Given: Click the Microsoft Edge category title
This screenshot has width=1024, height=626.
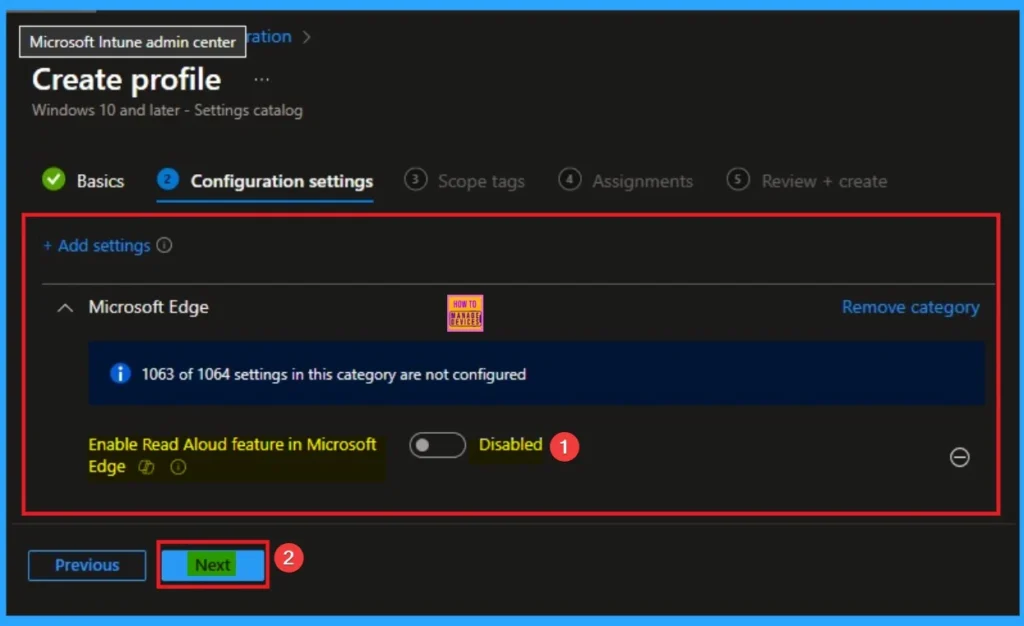Looking at the screenshot, I should pyautogui.click(x=149, y=307).
